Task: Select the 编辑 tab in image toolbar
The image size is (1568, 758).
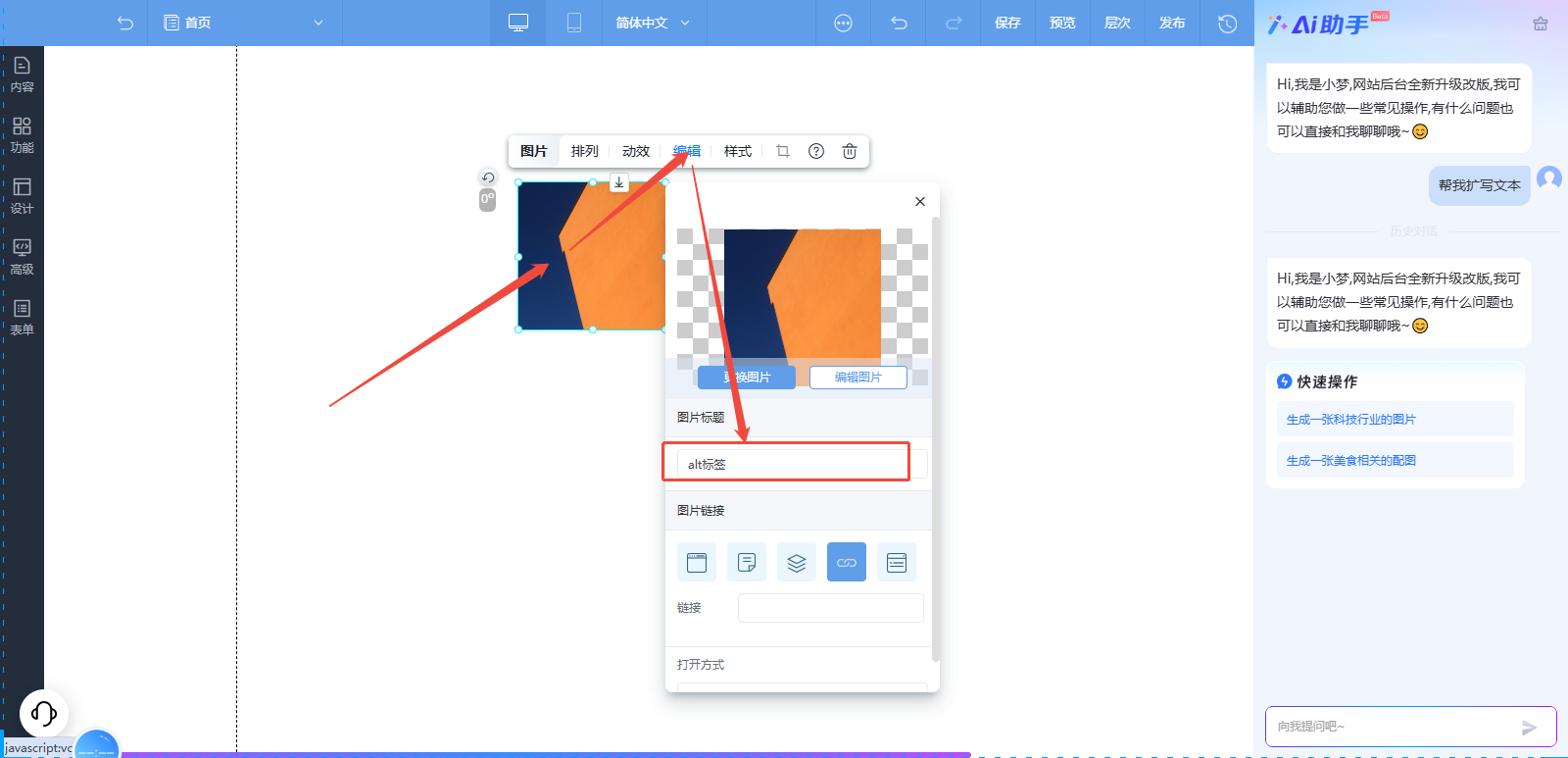Action: coord(687,151)
